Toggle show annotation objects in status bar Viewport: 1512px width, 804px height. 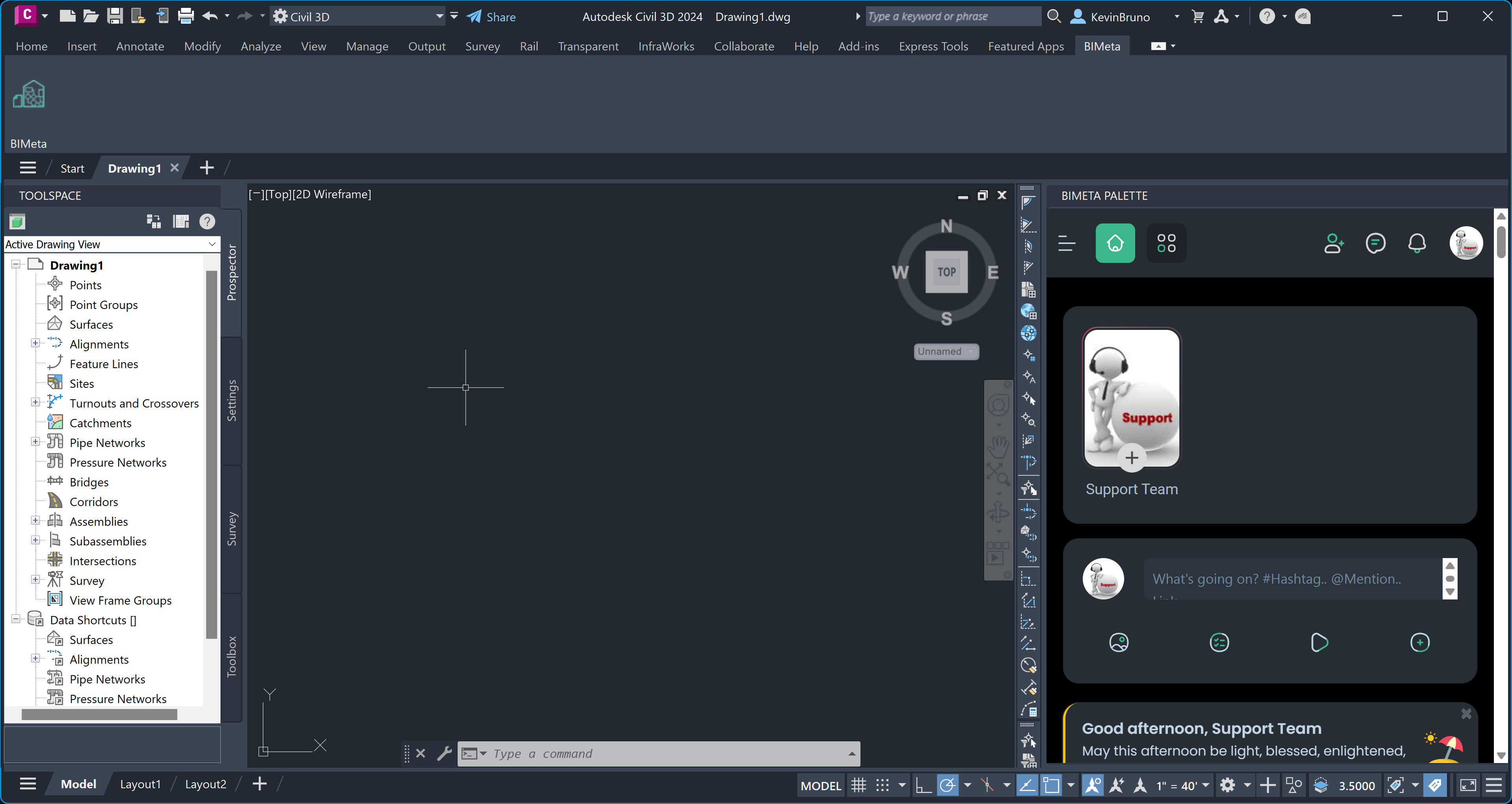1092,785
